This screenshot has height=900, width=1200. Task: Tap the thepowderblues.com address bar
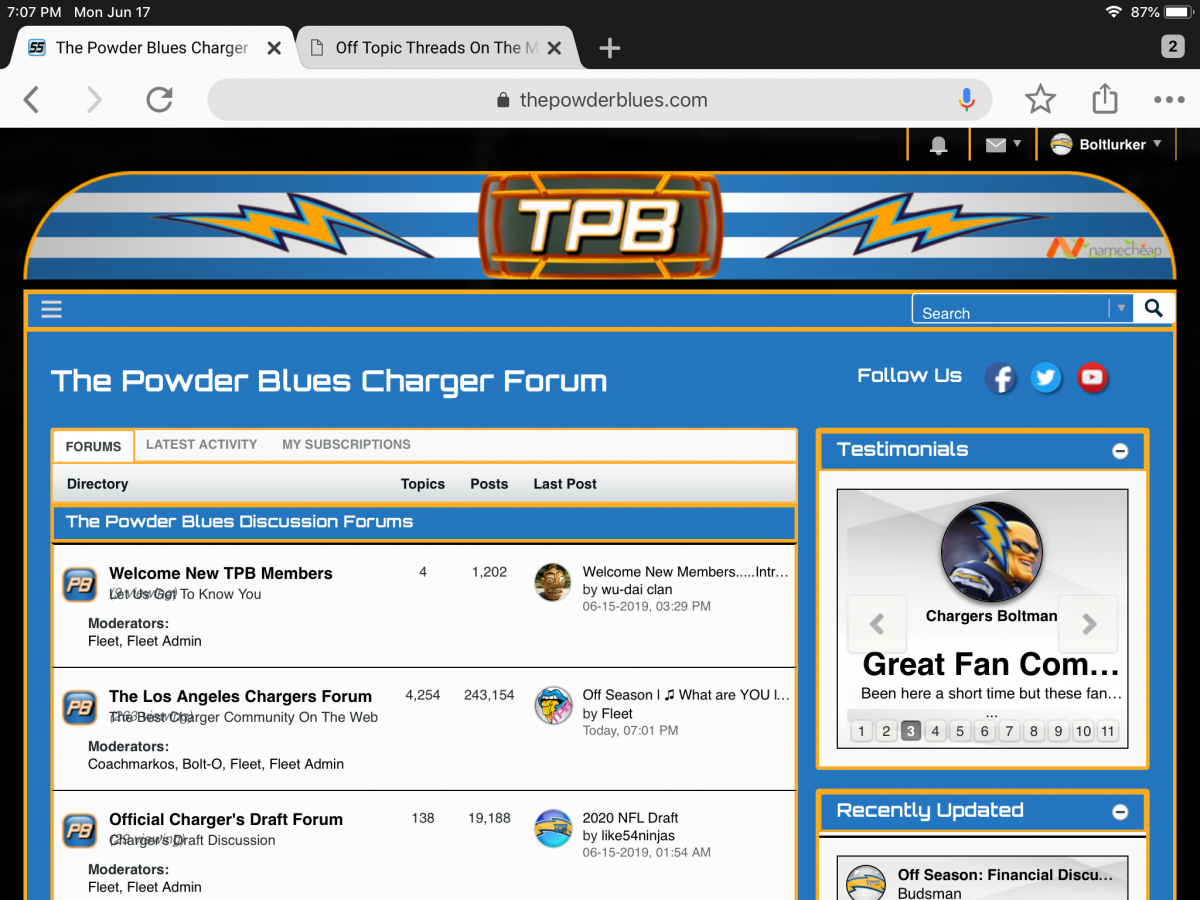[x=600, y=100]
